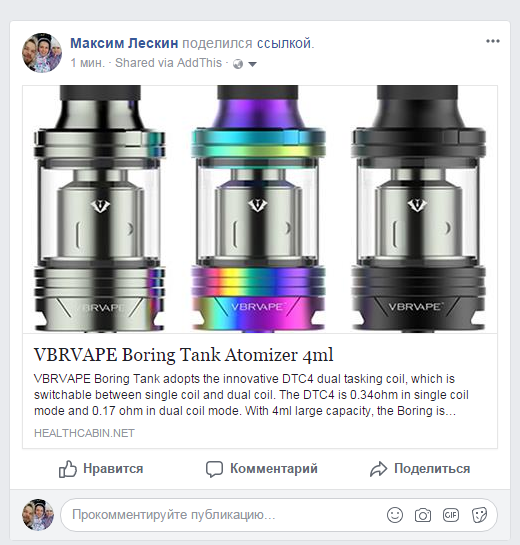Click the vape tanks preview image
This screenshot has height=545, width=520.
[x=260, y=209]
